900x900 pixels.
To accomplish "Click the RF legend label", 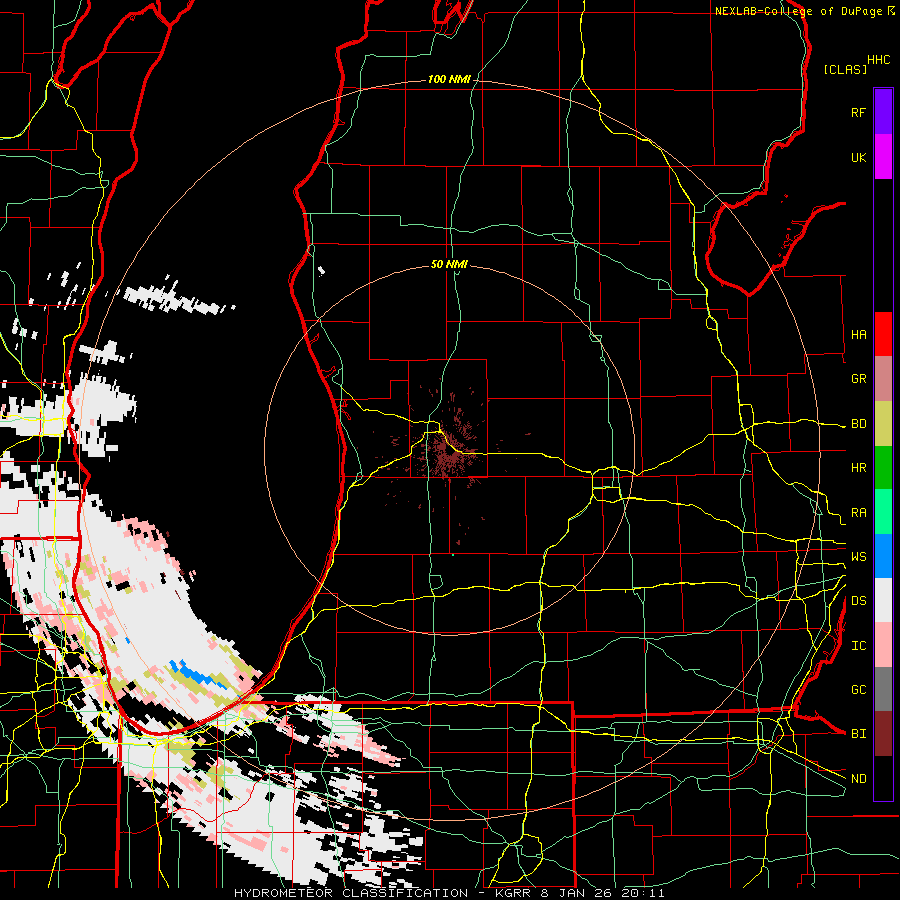I will coord(858,112).
